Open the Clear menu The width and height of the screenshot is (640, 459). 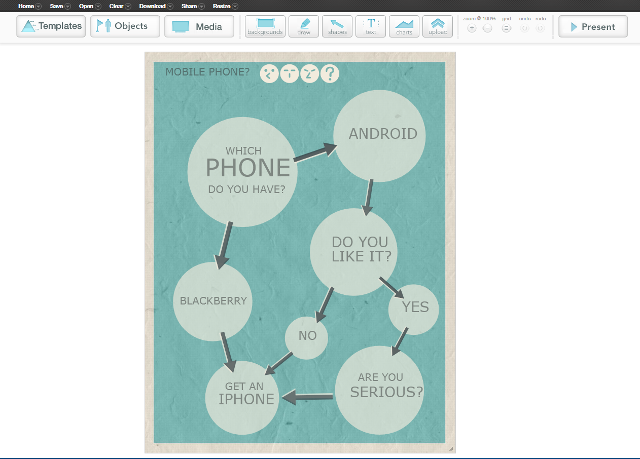pyautogui.click(x=116, y=6)
